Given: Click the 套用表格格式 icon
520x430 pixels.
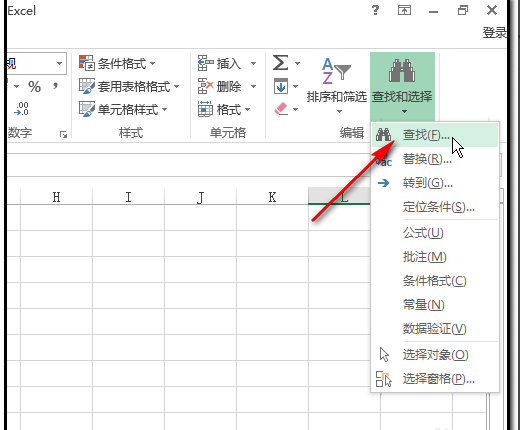Looking at the screenshot, I should (87, 86).
